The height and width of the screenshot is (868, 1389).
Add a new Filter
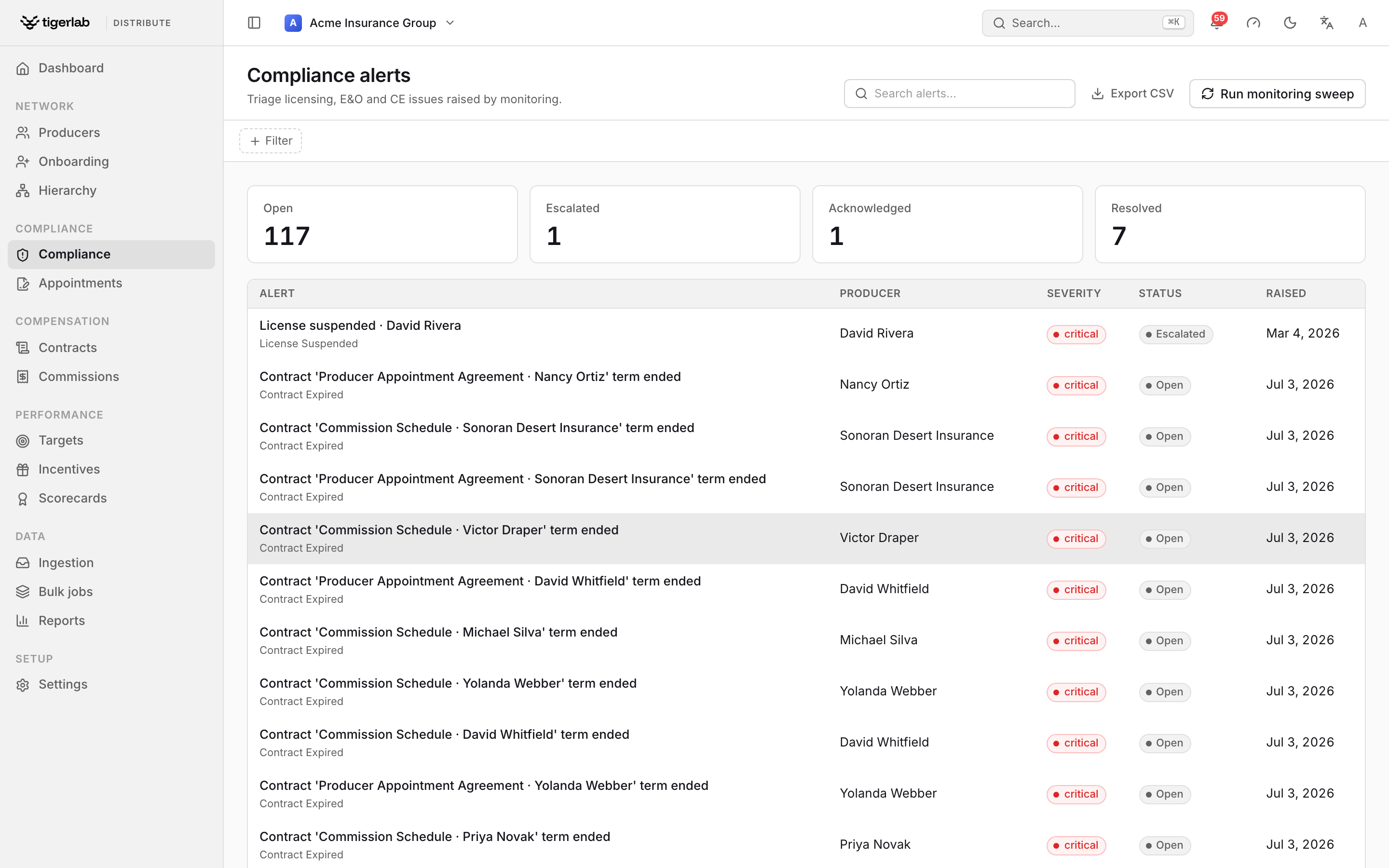pyautogui.click(x=271, y=141)
